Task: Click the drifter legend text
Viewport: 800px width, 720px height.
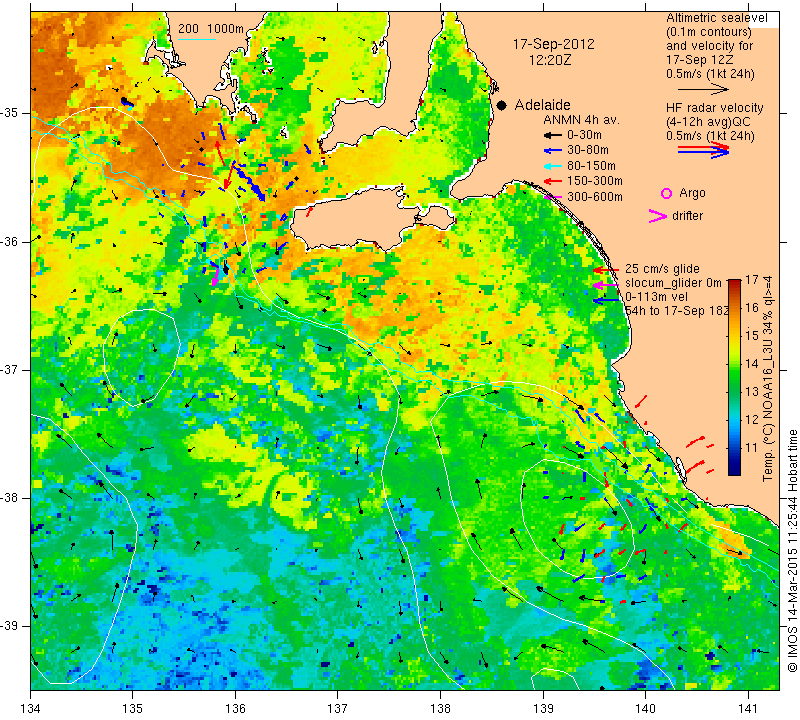Action: [687, 216]
